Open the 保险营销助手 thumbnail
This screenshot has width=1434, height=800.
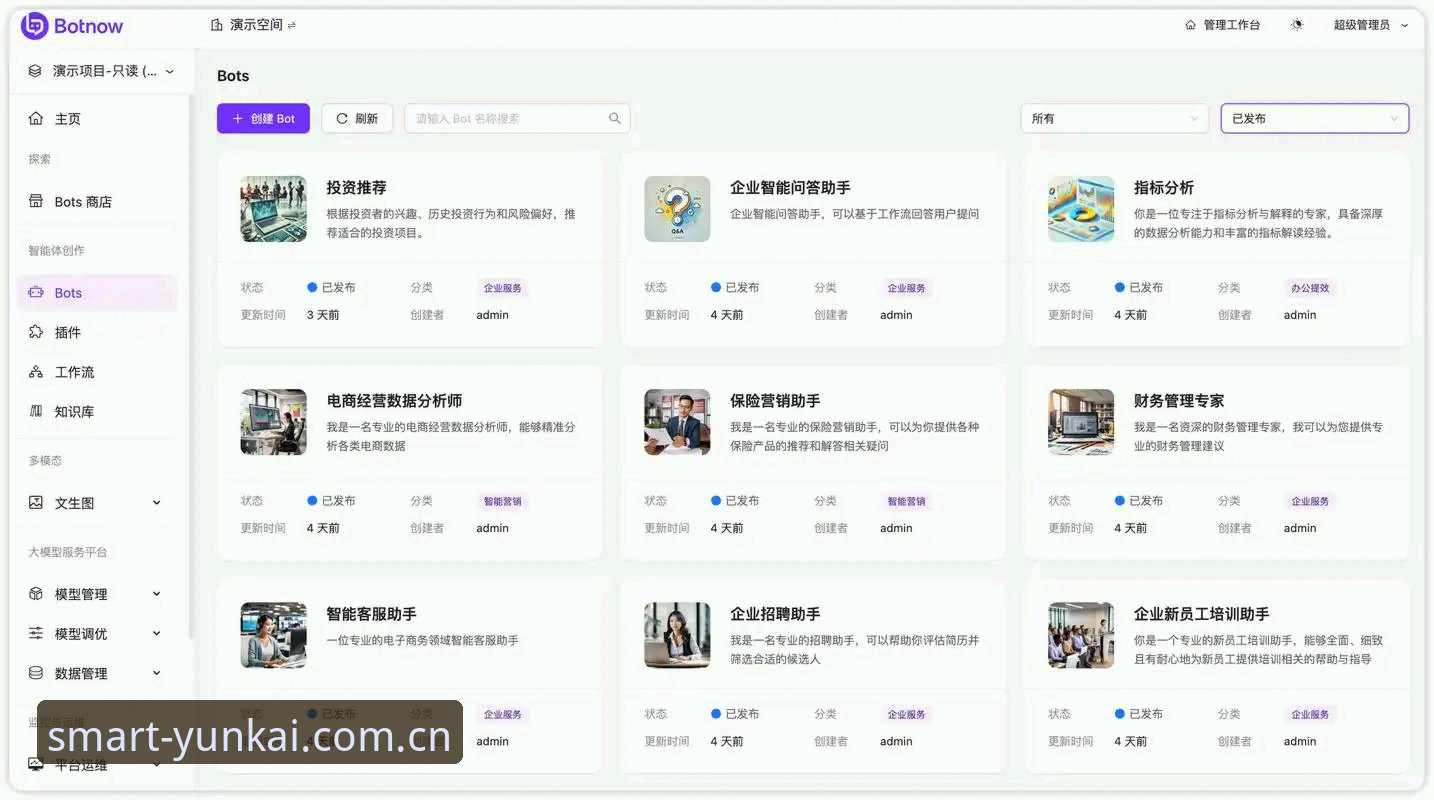pos(677,422)
